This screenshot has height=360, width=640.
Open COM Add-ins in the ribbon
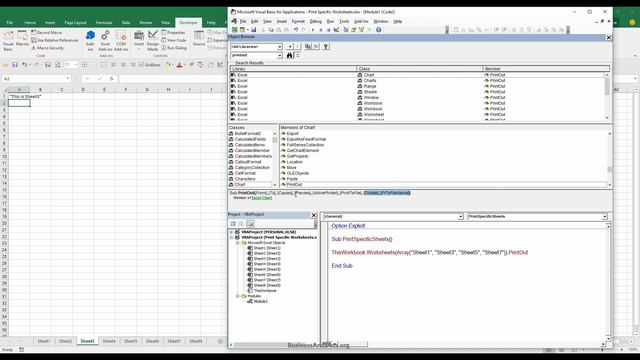121,41
